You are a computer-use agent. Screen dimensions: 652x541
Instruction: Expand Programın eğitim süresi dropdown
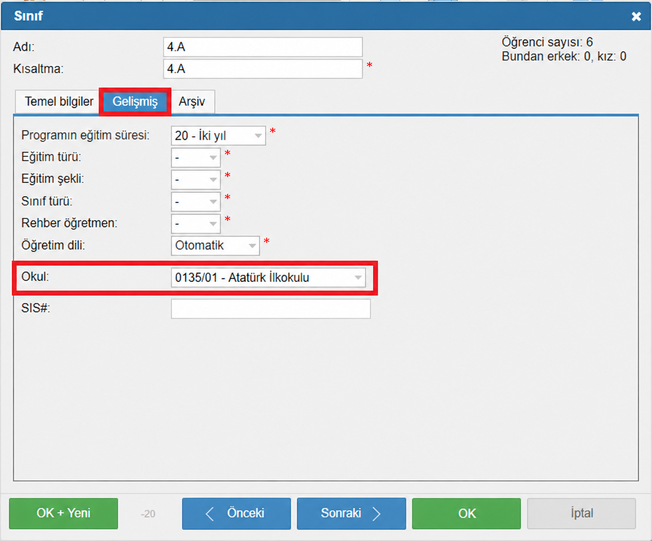click(218, 136)
